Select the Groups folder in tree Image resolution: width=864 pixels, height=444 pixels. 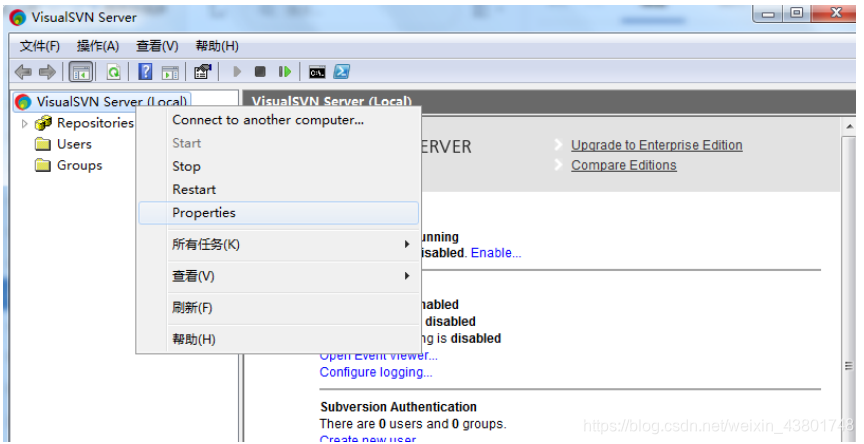coord(69,165)
